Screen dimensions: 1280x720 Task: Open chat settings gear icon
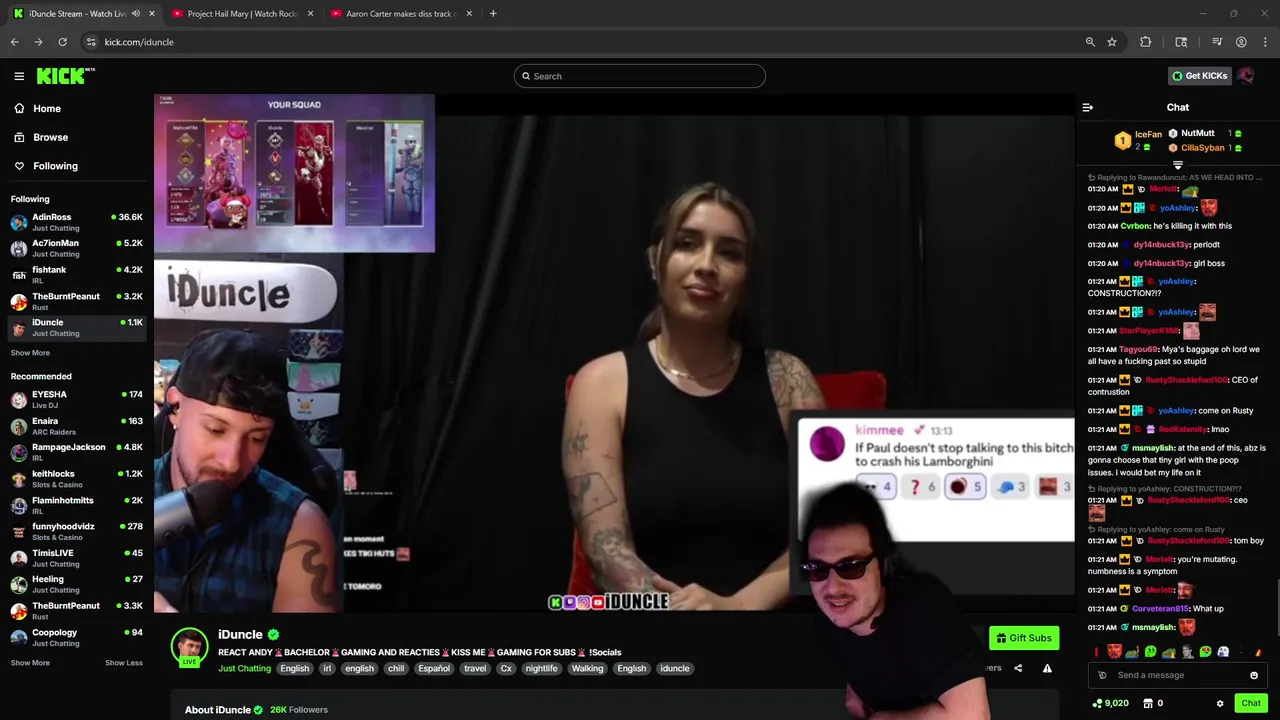click(1220, 703)
